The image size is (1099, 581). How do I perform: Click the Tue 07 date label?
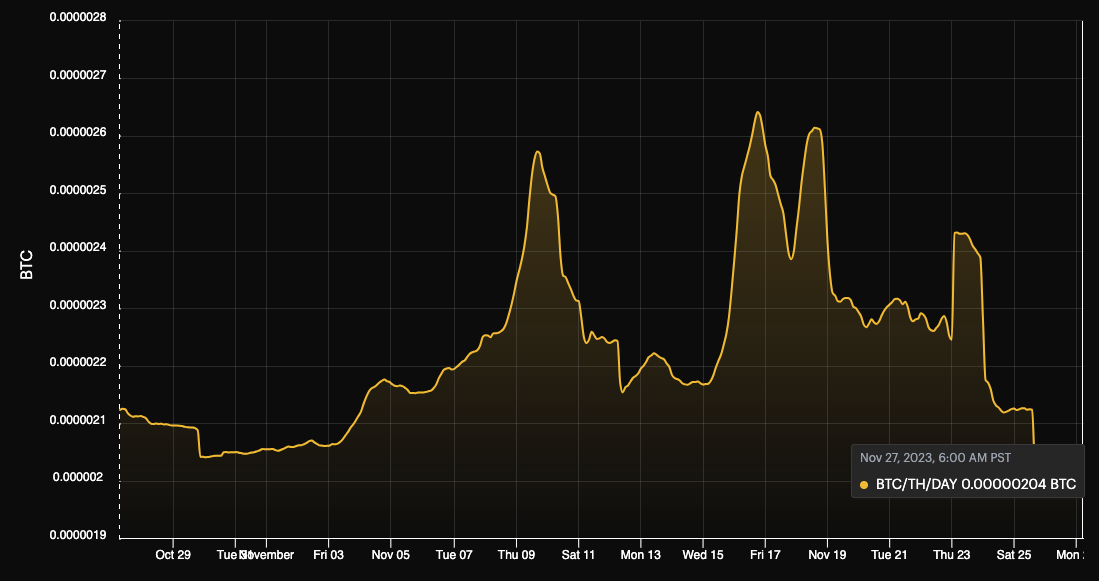[454, 555]
